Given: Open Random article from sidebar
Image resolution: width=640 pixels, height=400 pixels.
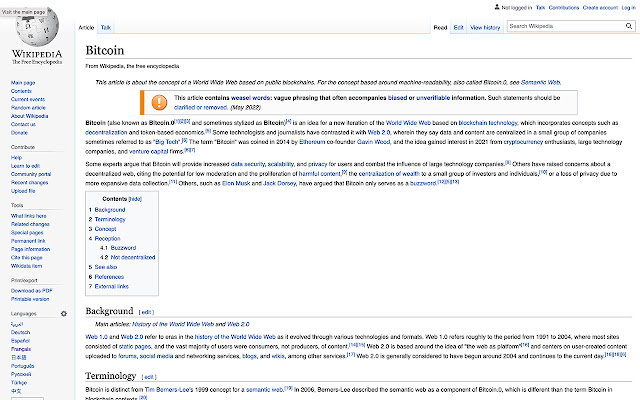Looking at the screenshot, I should [x=26, y=108].
